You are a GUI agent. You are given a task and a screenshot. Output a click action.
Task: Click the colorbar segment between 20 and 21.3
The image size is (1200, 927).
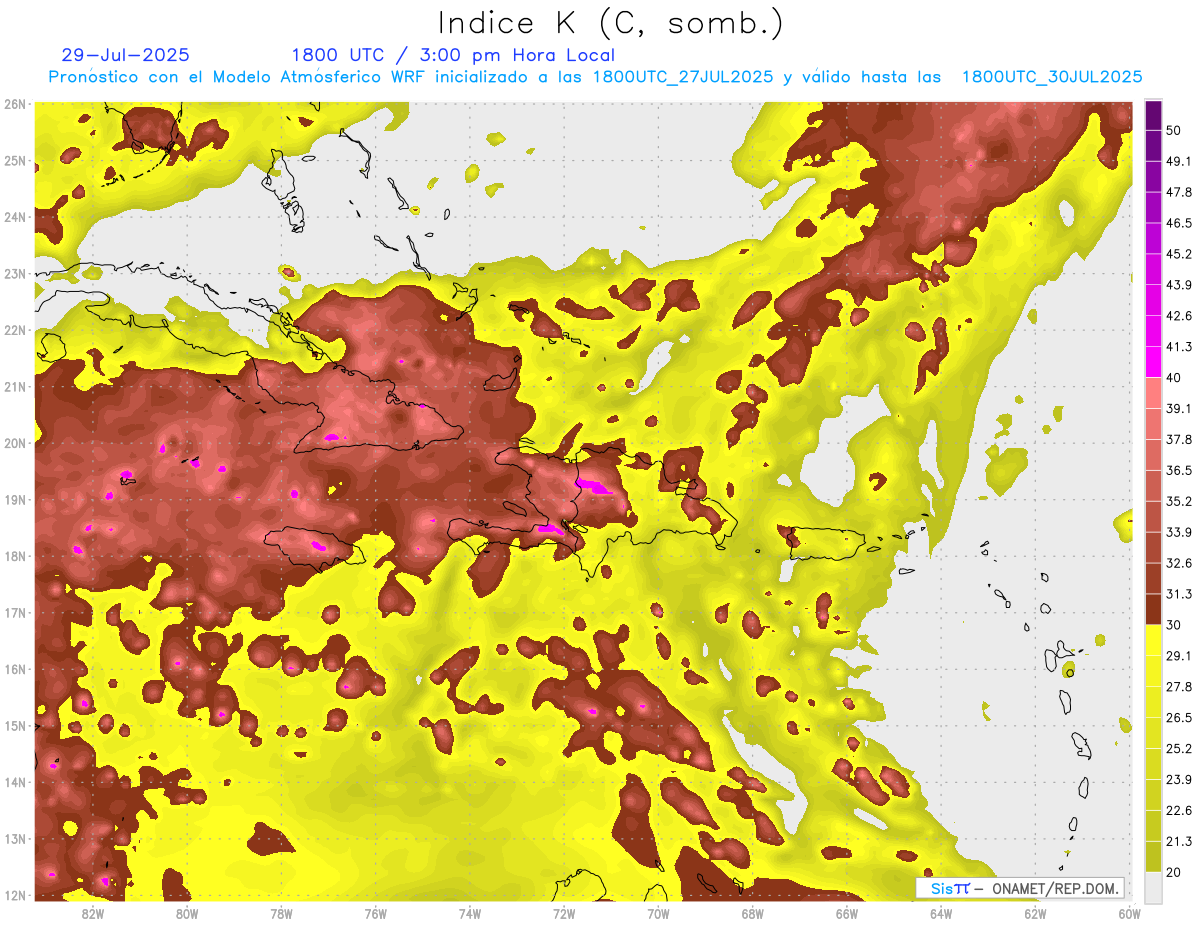click(x=1153, y=856)
